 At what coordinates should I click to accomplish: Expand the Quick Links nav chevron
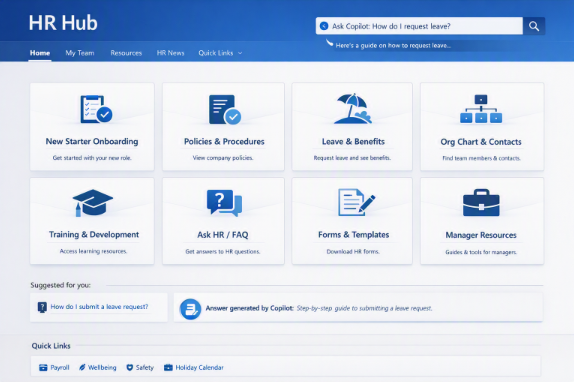click(x=240, y=53)
